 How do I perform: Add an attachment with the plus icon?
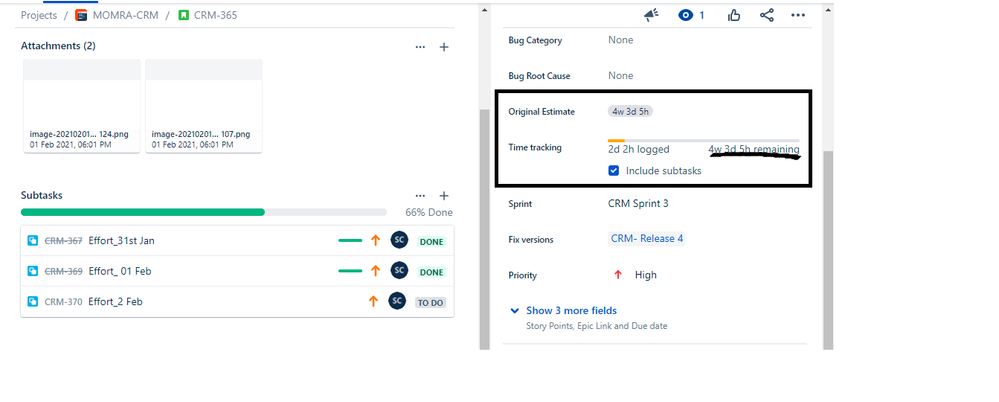(444, 47)
